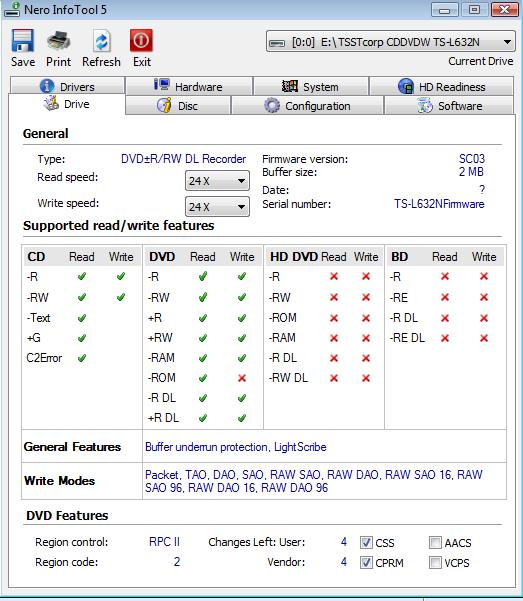
Task: Select the Drive tab
Action: tap(67, 104)
